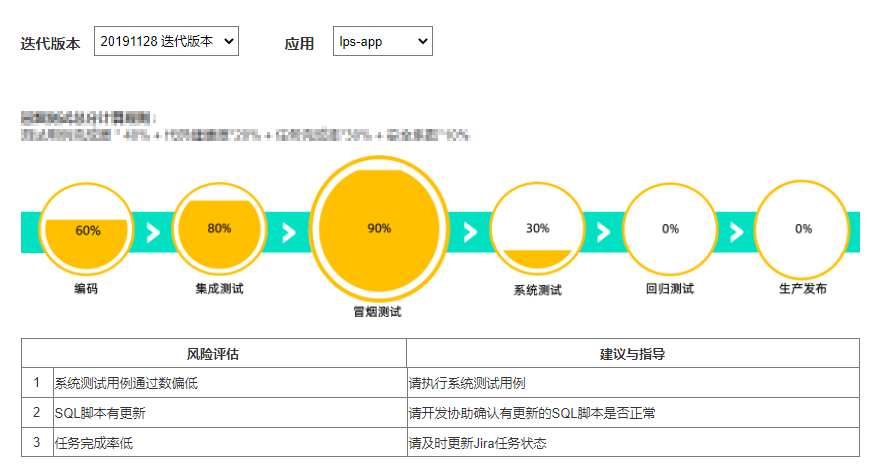Click the 风险评估 column header
Screen dimensions: 876x469
(x=214, y=353)
